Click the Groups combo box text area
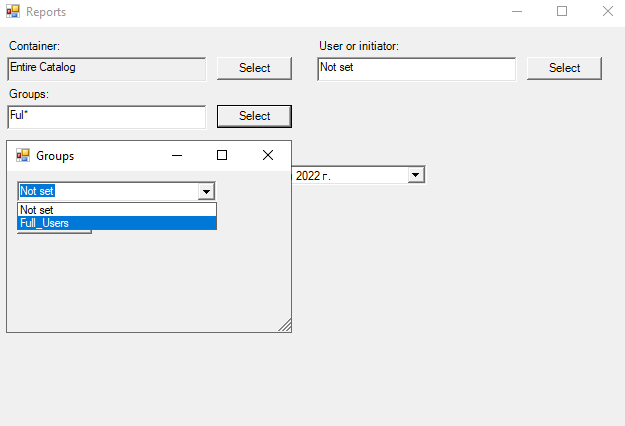The height and width of the screenshot is (426, 625). point(107,191)
